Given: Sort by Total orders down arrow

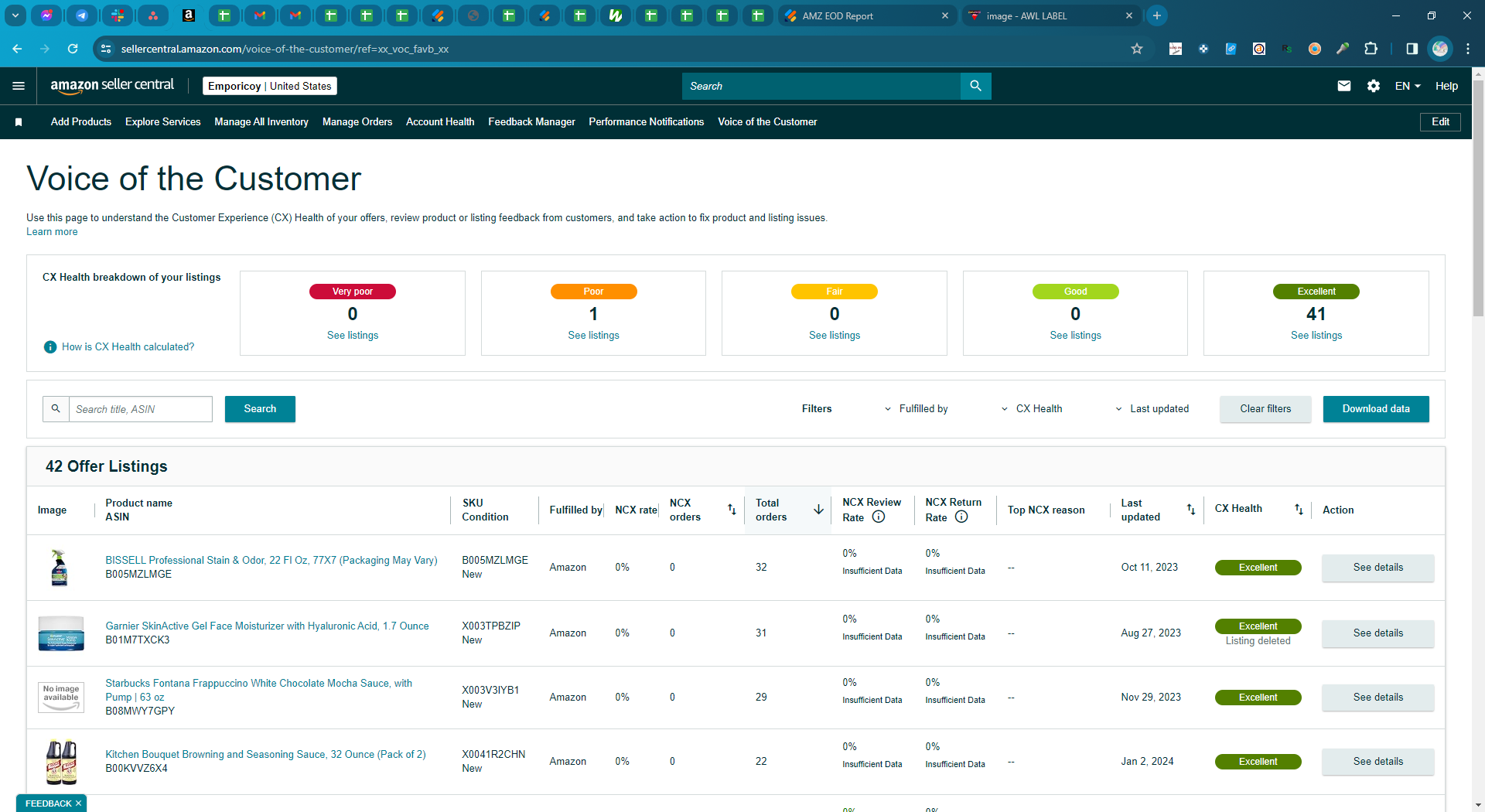Looking at the screenshot, I should [818, 510].
